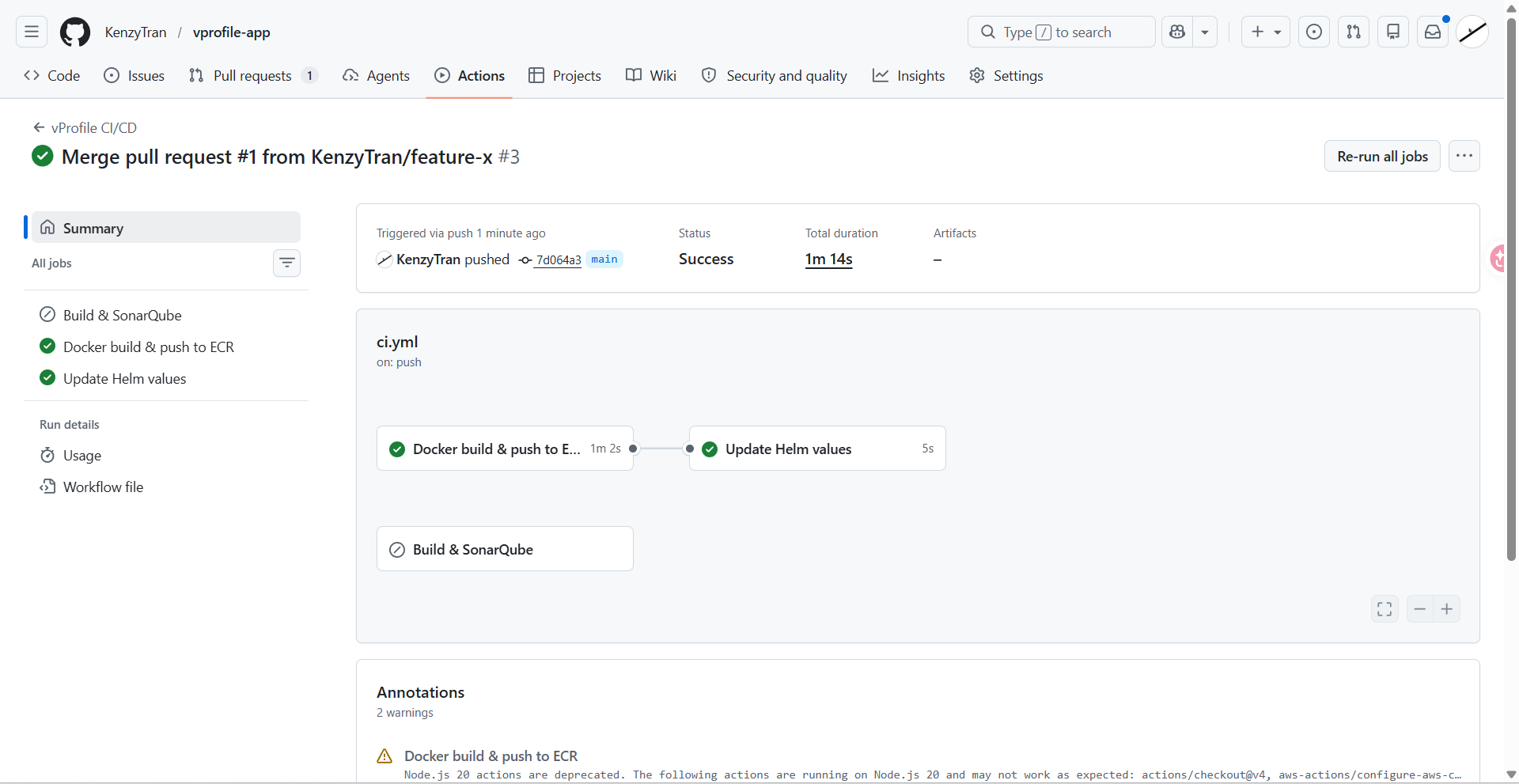Open Update Helm values graph node
This screenshot has height=784, width=1519.
coord(817,449)
